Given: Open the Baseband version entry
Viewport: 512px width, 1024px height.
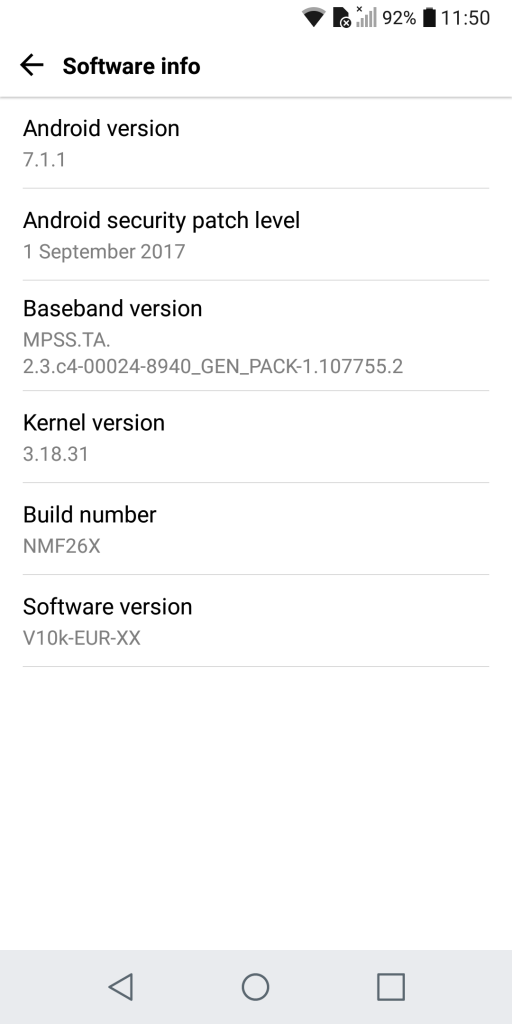Looking at the screenshot, I should pos(256,336).
